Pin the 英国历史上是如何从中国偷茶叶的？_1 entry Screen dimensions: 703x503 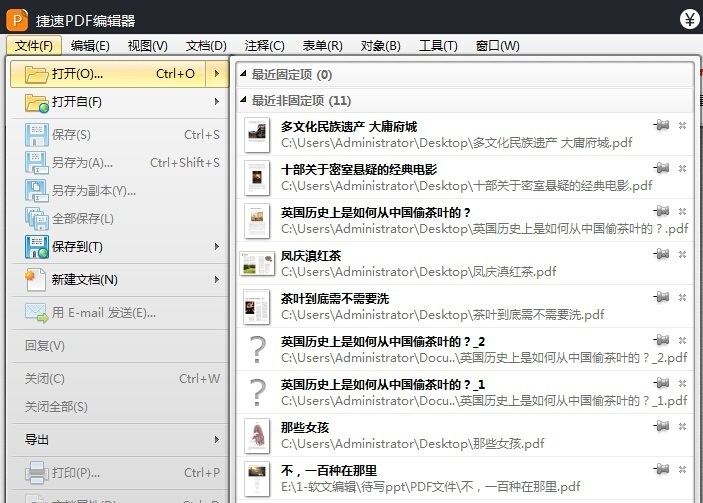coord(661,383)
